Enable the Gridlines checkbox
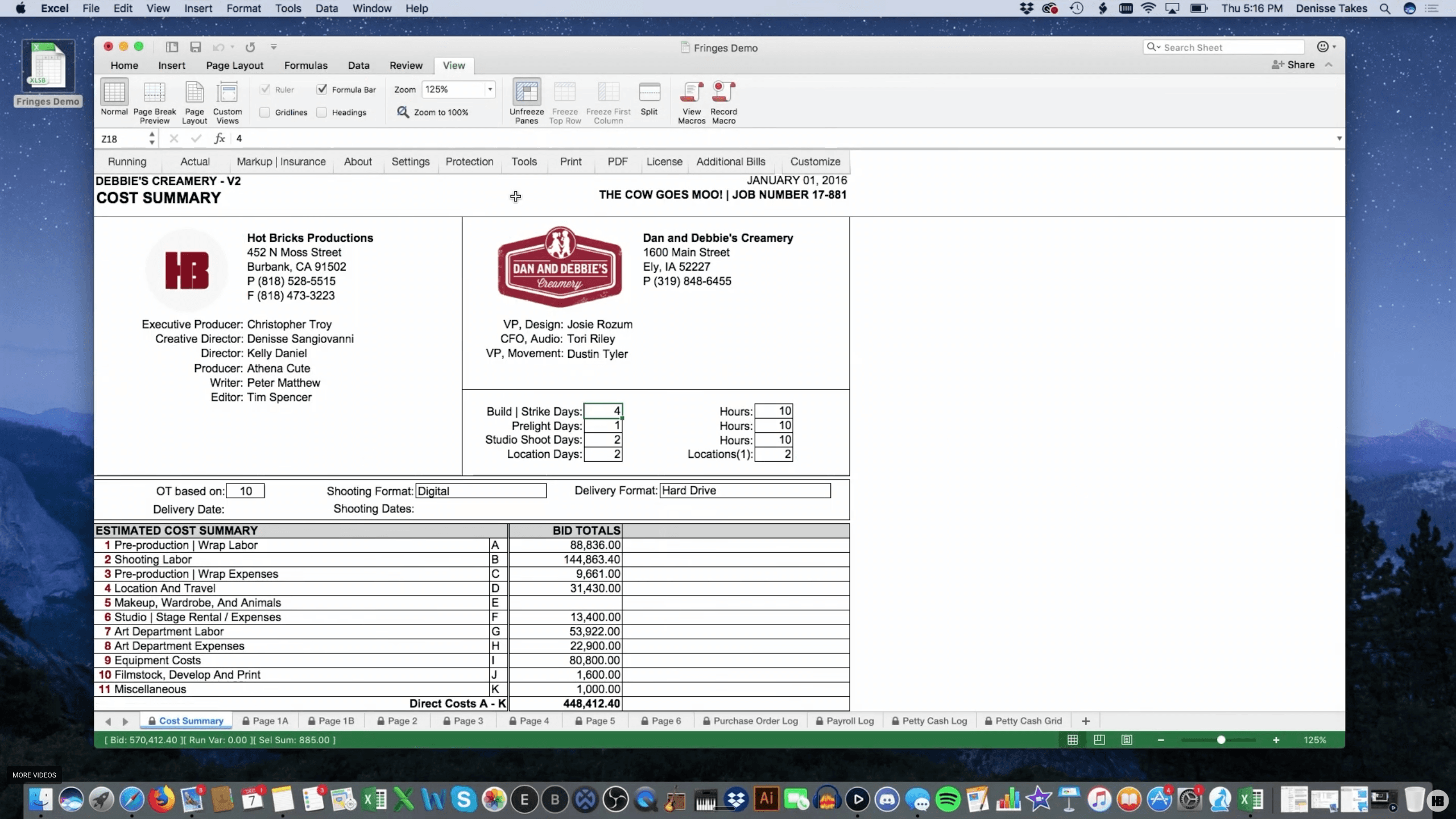Viewport: 1456px width, 819px height. (x=265, y=112)
